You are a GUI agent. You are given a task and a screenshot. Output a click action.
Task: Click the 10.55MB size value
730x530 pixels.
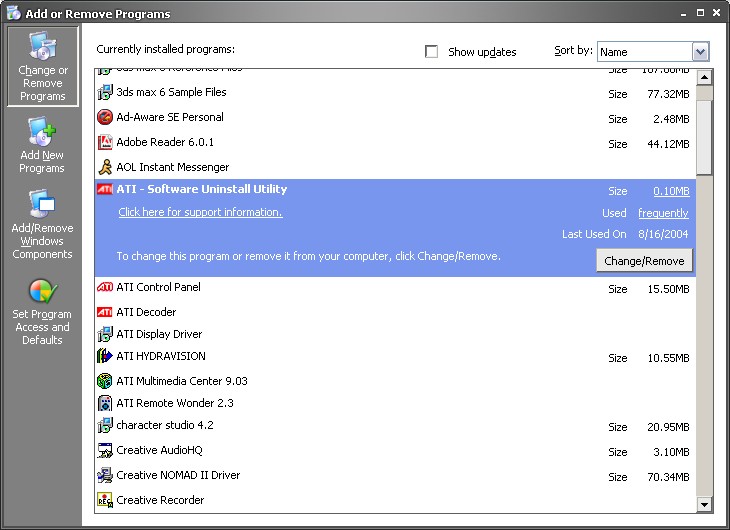[x=668, y=358]
